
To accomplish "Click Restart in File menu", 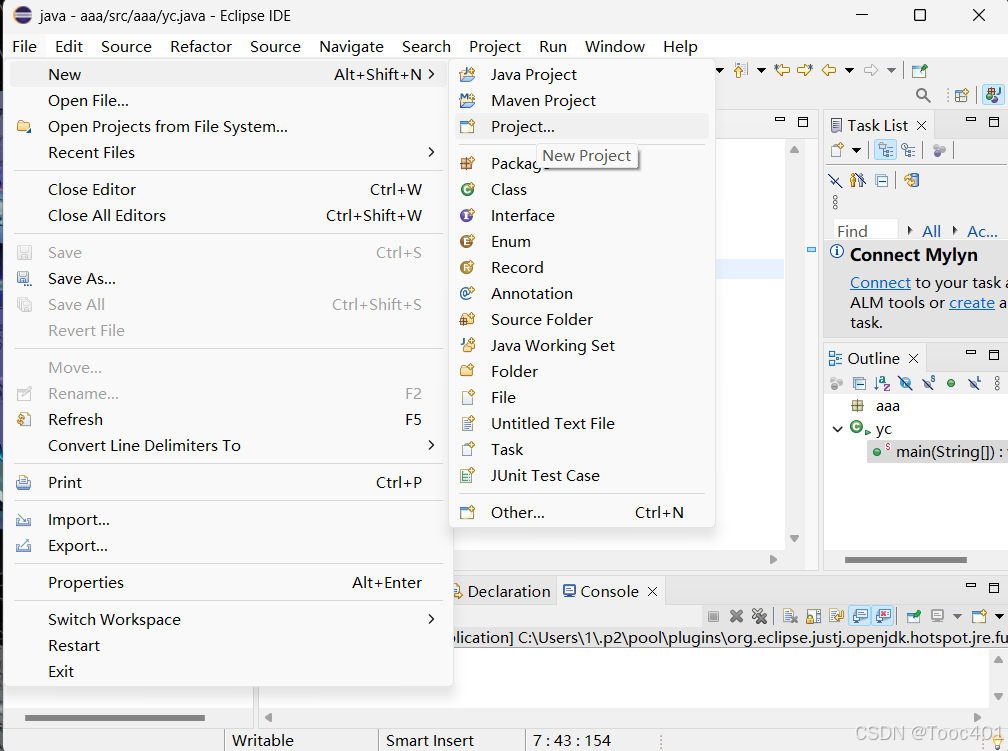I will (228, 646).
